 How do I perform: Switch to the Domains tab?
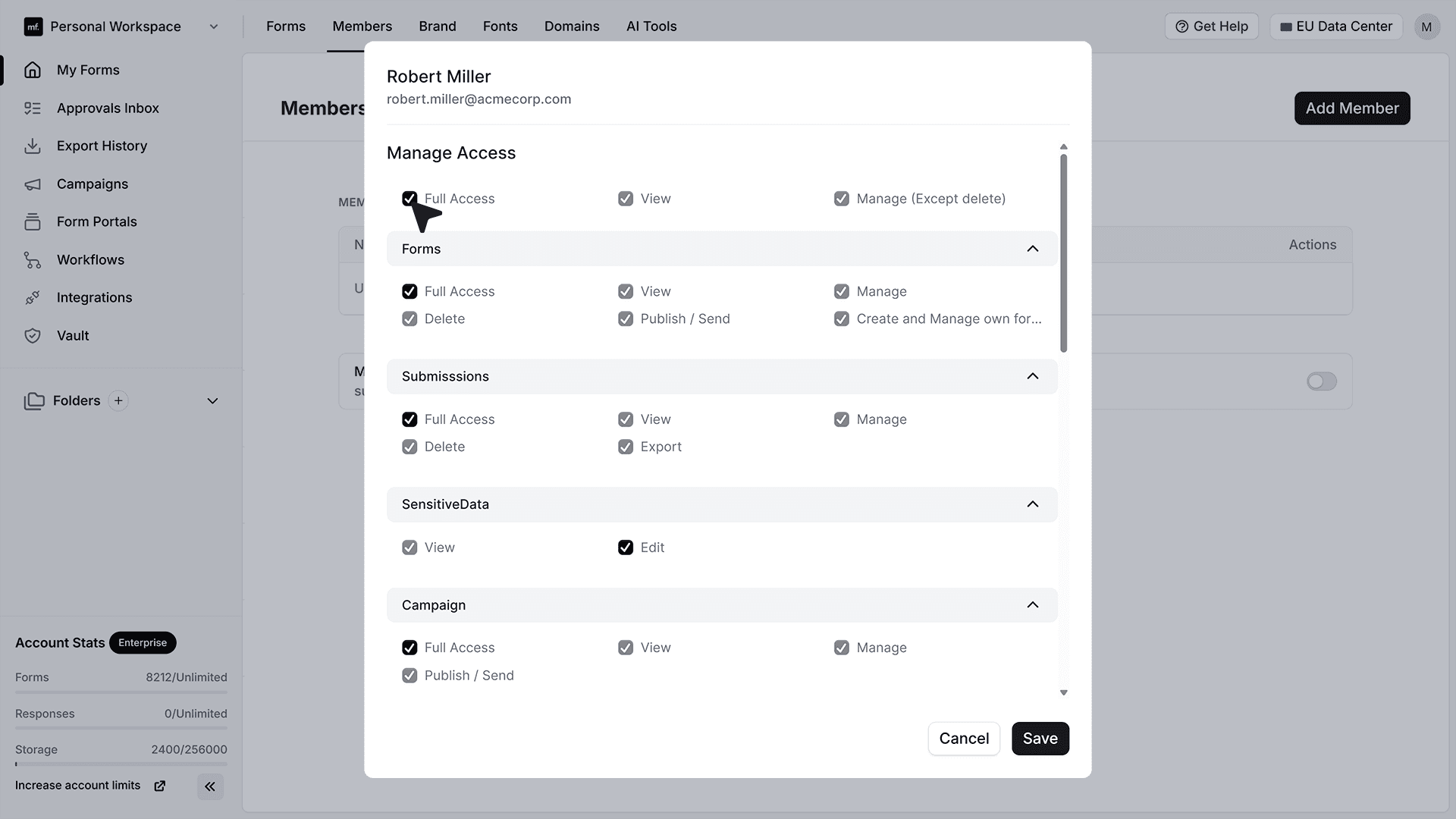pyautogui.click(x=572, y=27)
